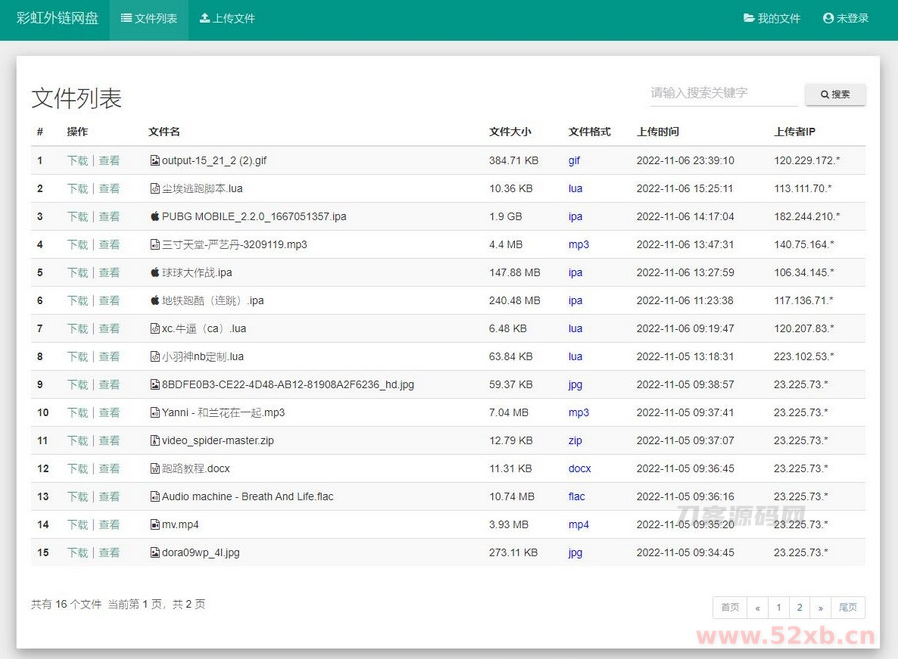
Task: Click the 请输入搜索关键字 search input field
Action: pos(720,94)
